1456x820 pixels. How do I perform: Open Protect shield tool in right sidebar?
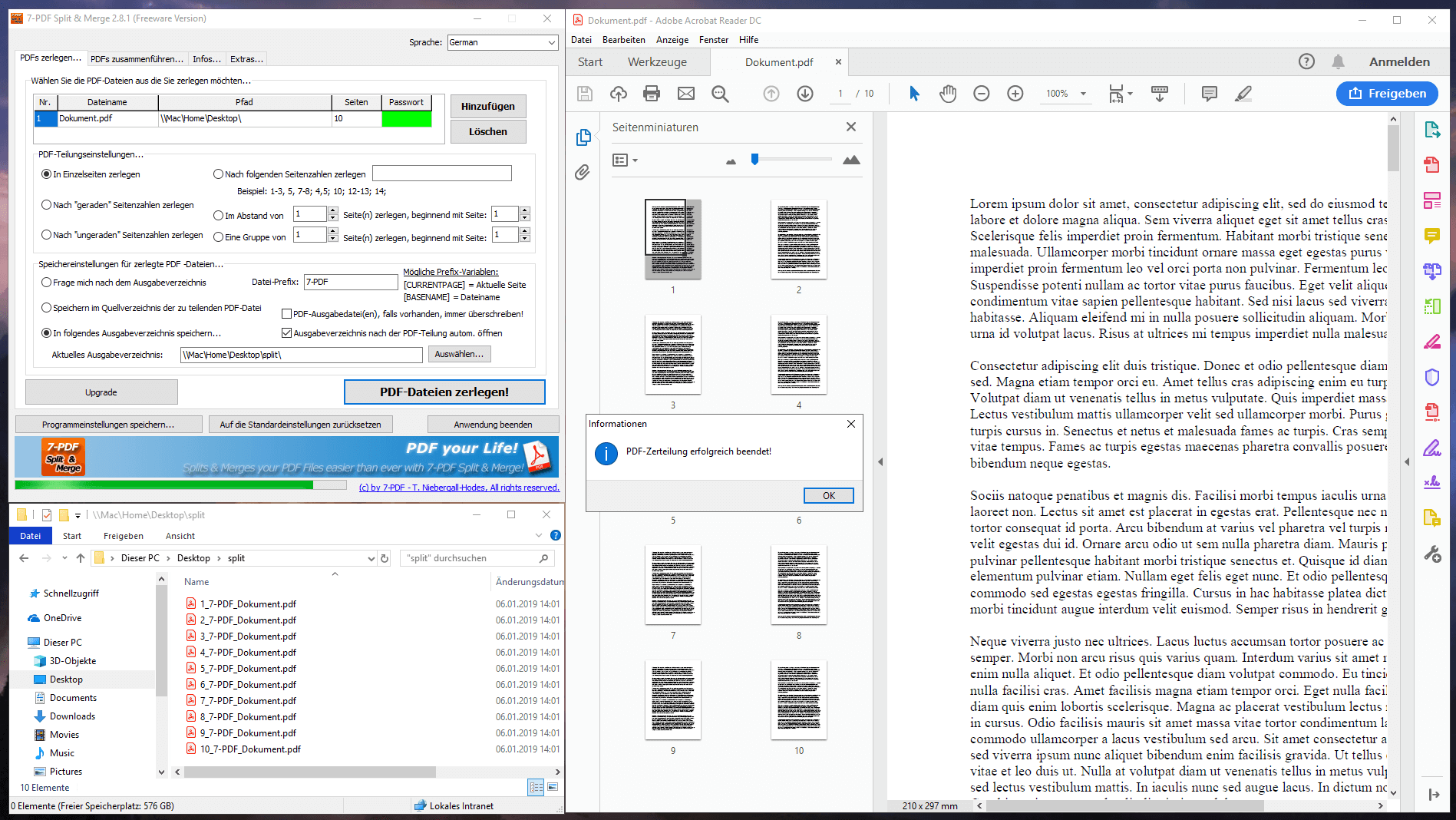[x=1432, y=377]
